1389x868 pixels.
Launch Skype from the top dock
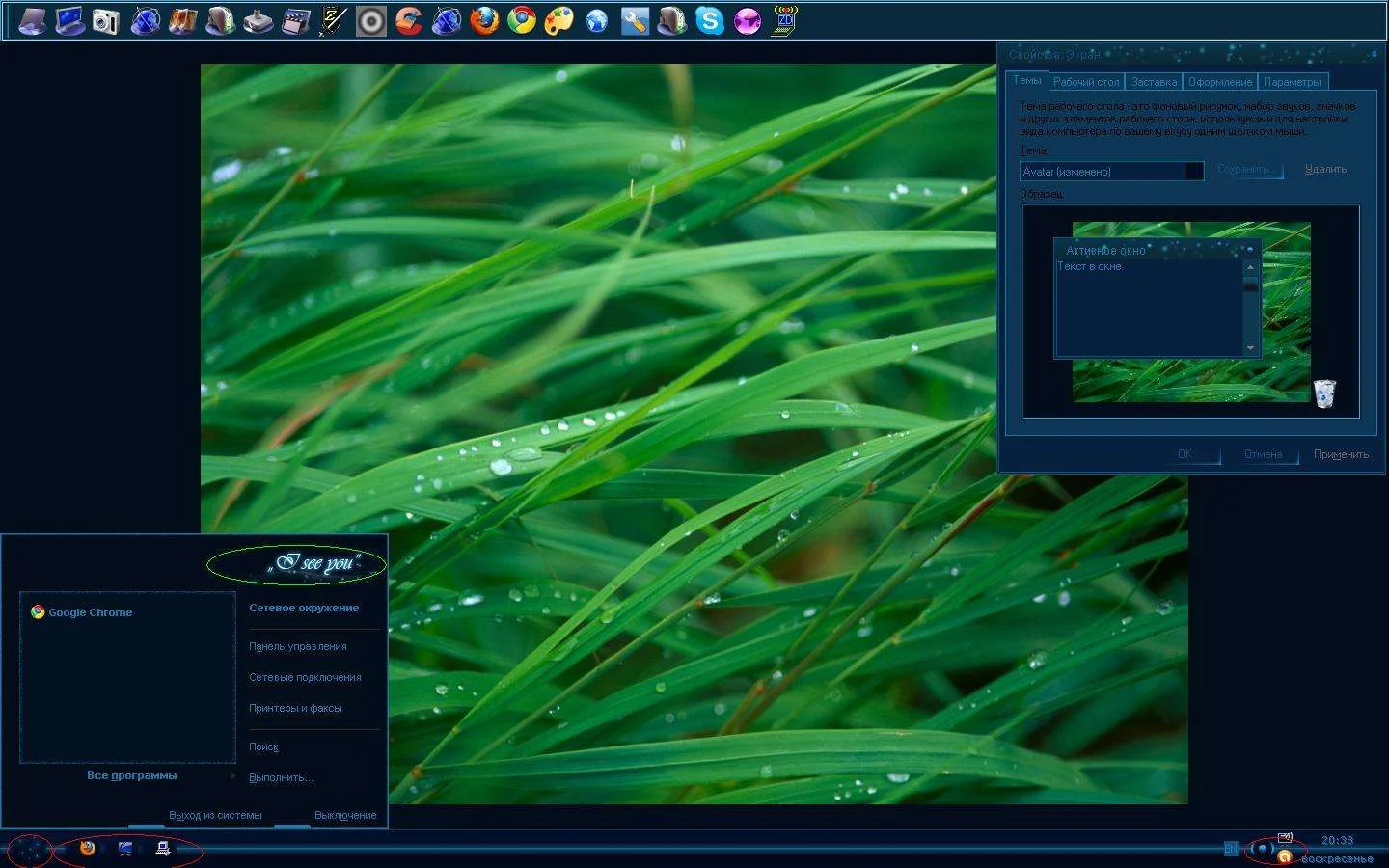pos(710,20)
